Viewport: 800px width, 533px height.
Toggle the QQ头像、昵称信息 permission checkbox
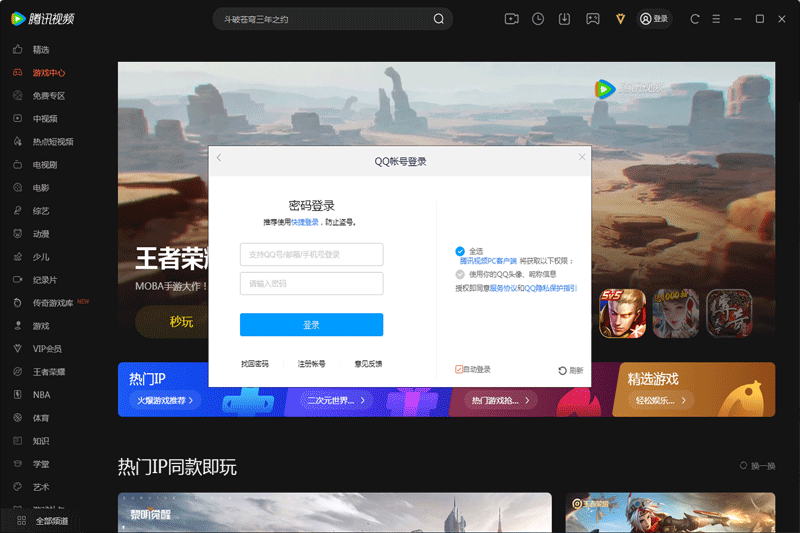point(460,274)
